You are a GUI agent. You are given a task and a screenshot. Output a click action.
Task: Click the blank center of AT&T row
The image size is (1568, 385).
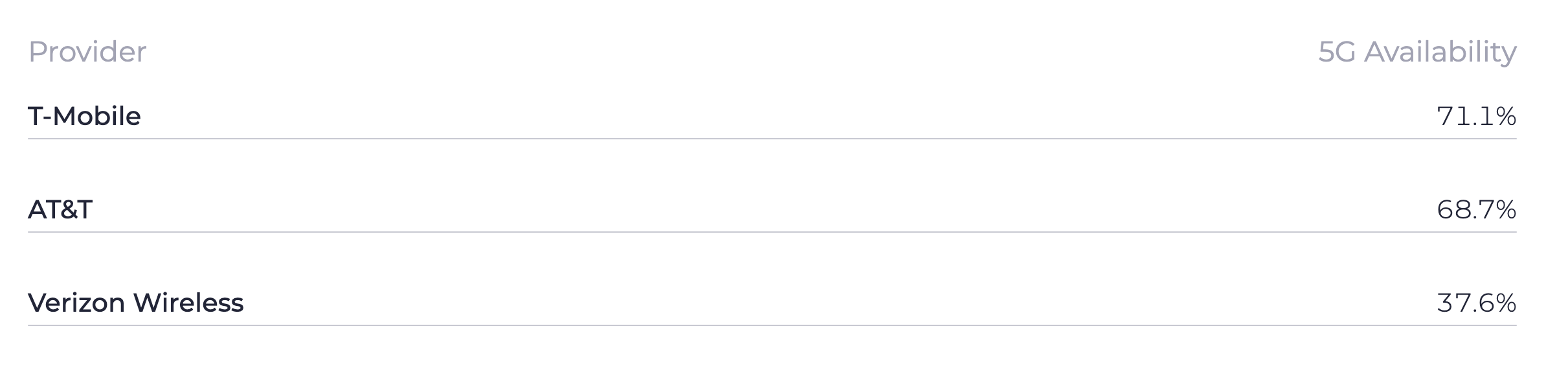pos(772,210)
